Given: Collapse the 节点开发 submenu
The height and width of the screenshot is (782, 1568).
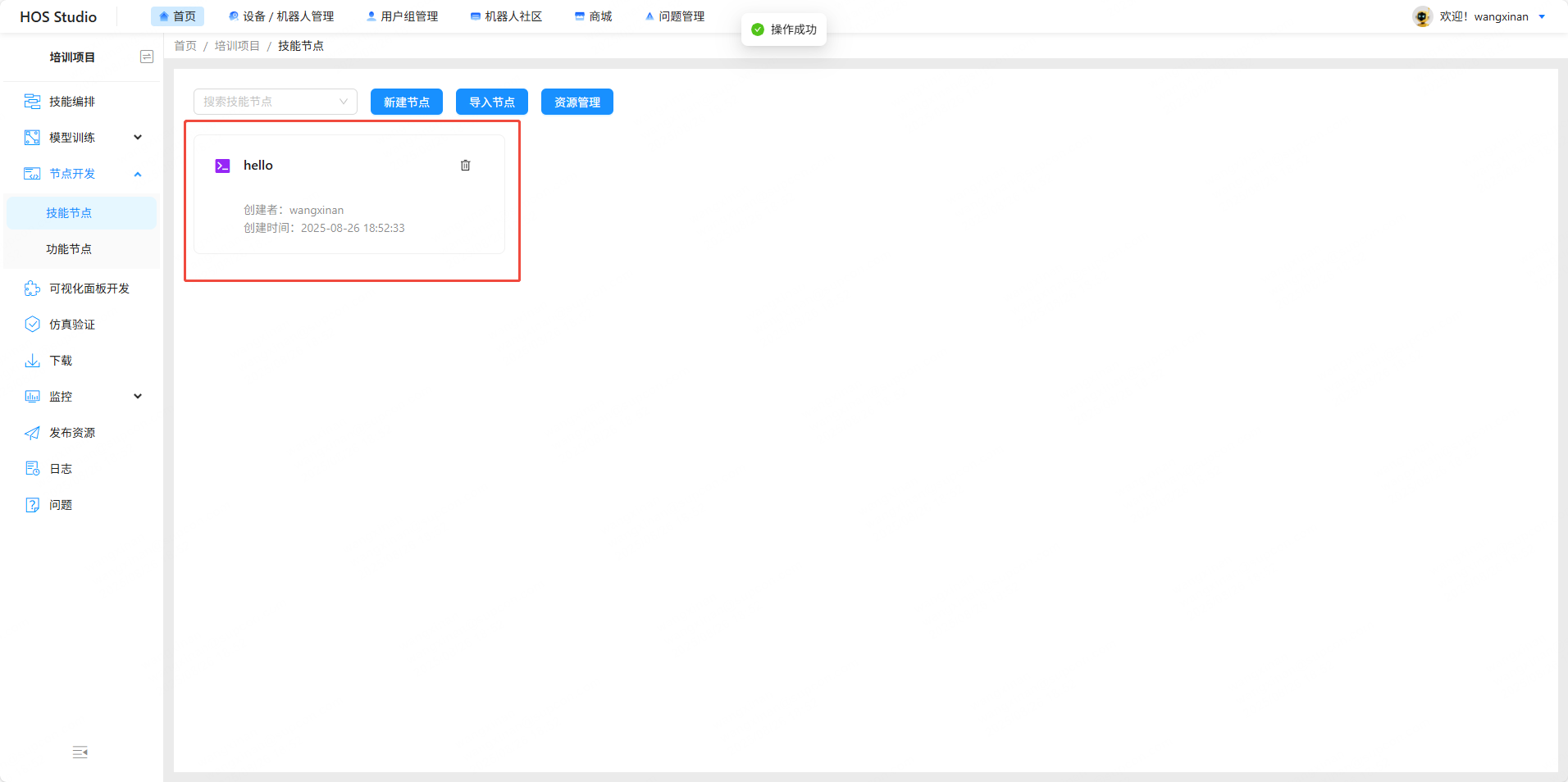Looking at the screenshot, I should 138,174.
